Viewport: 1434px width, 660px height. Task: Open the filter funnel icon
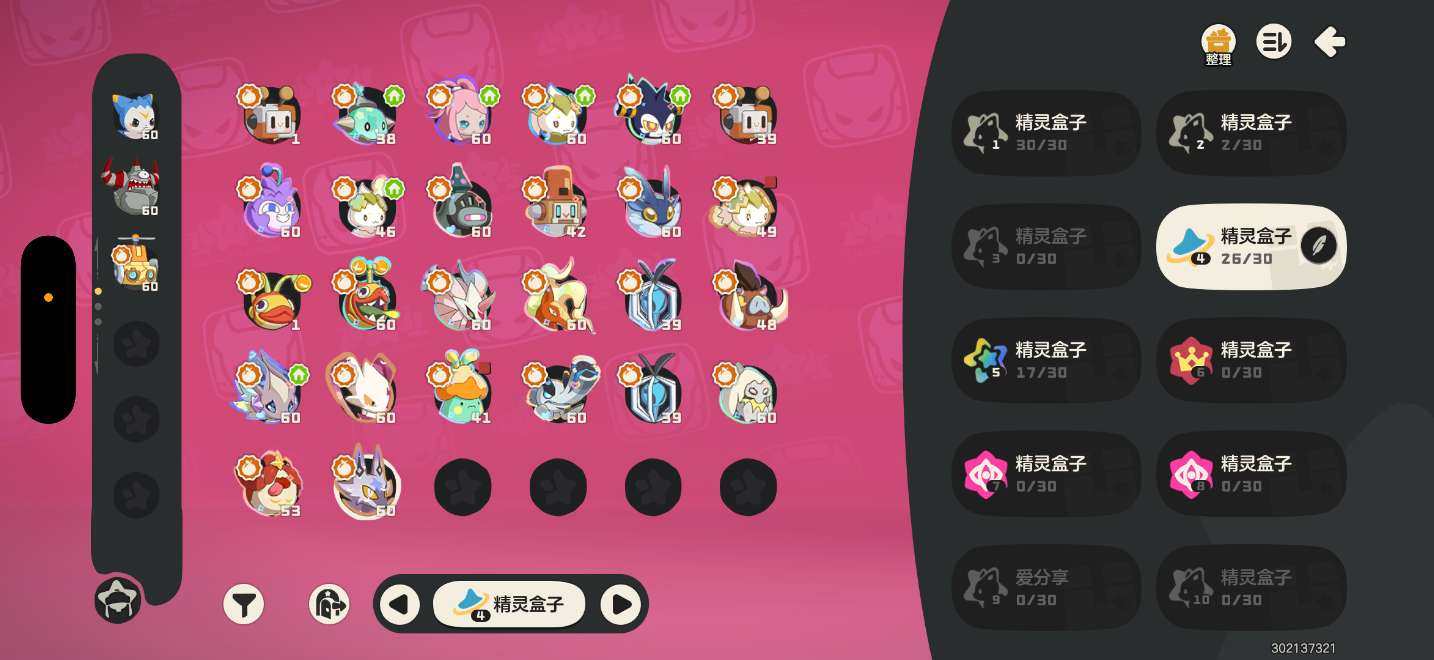click(x=243, y=604)
